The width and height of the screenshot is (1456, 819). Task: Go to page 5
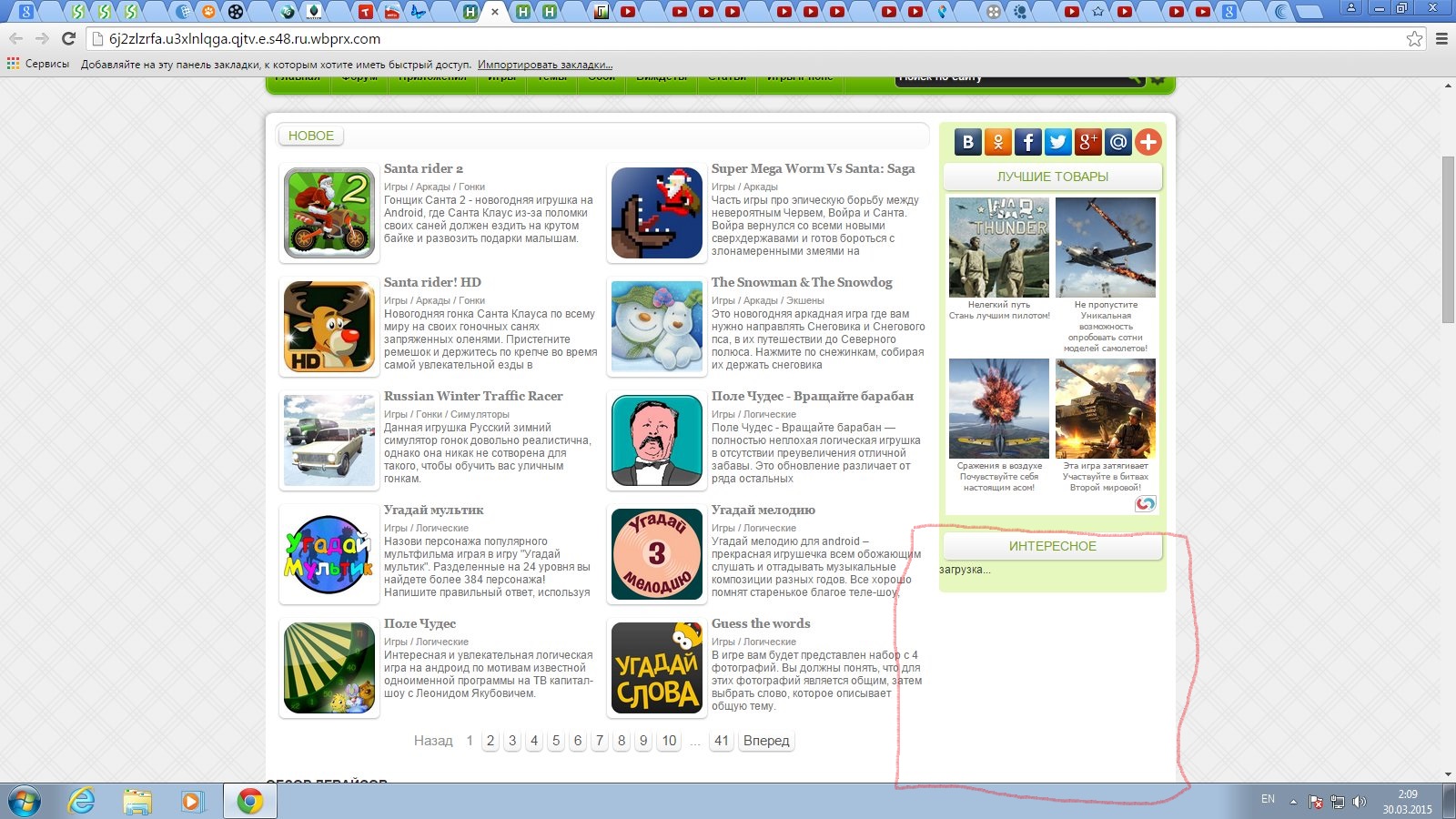(556, 741)
